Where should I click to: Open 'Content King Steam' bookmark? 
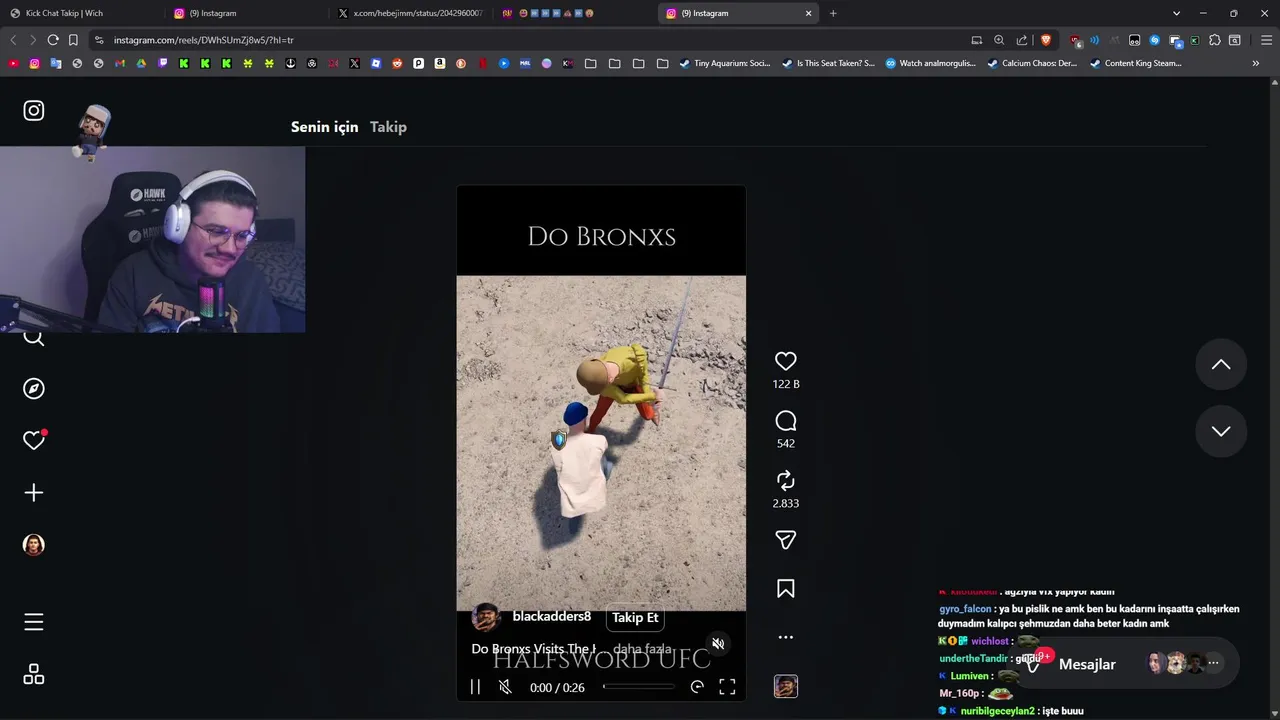pos(1135,63)
